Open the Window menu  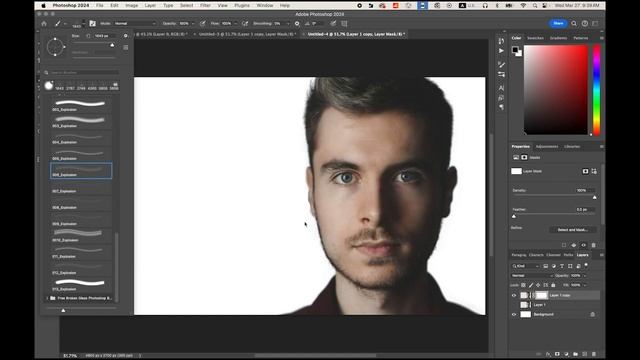click(264, 6)
